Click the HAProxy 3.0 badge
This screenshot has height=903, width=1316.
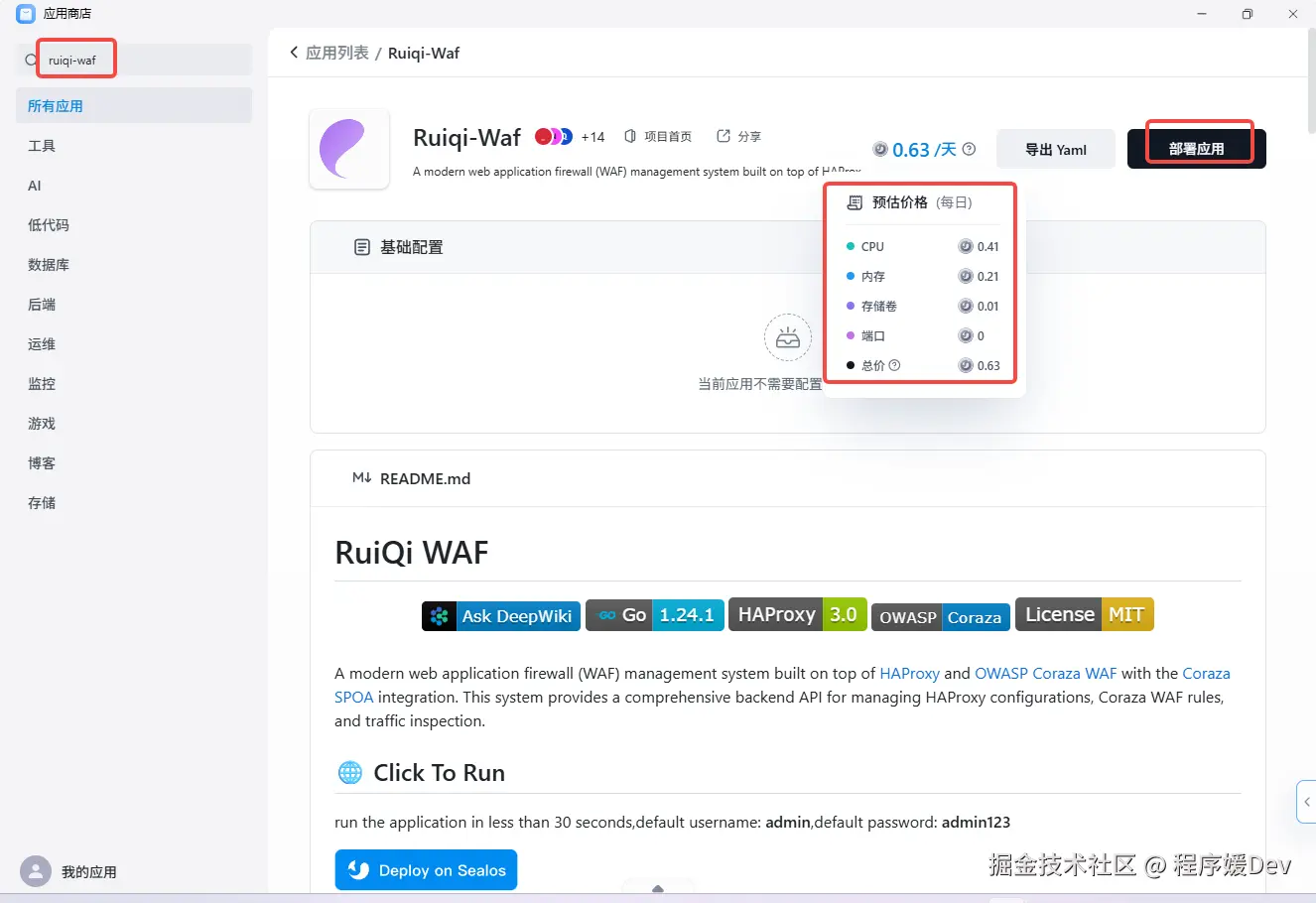click(798, 614)
